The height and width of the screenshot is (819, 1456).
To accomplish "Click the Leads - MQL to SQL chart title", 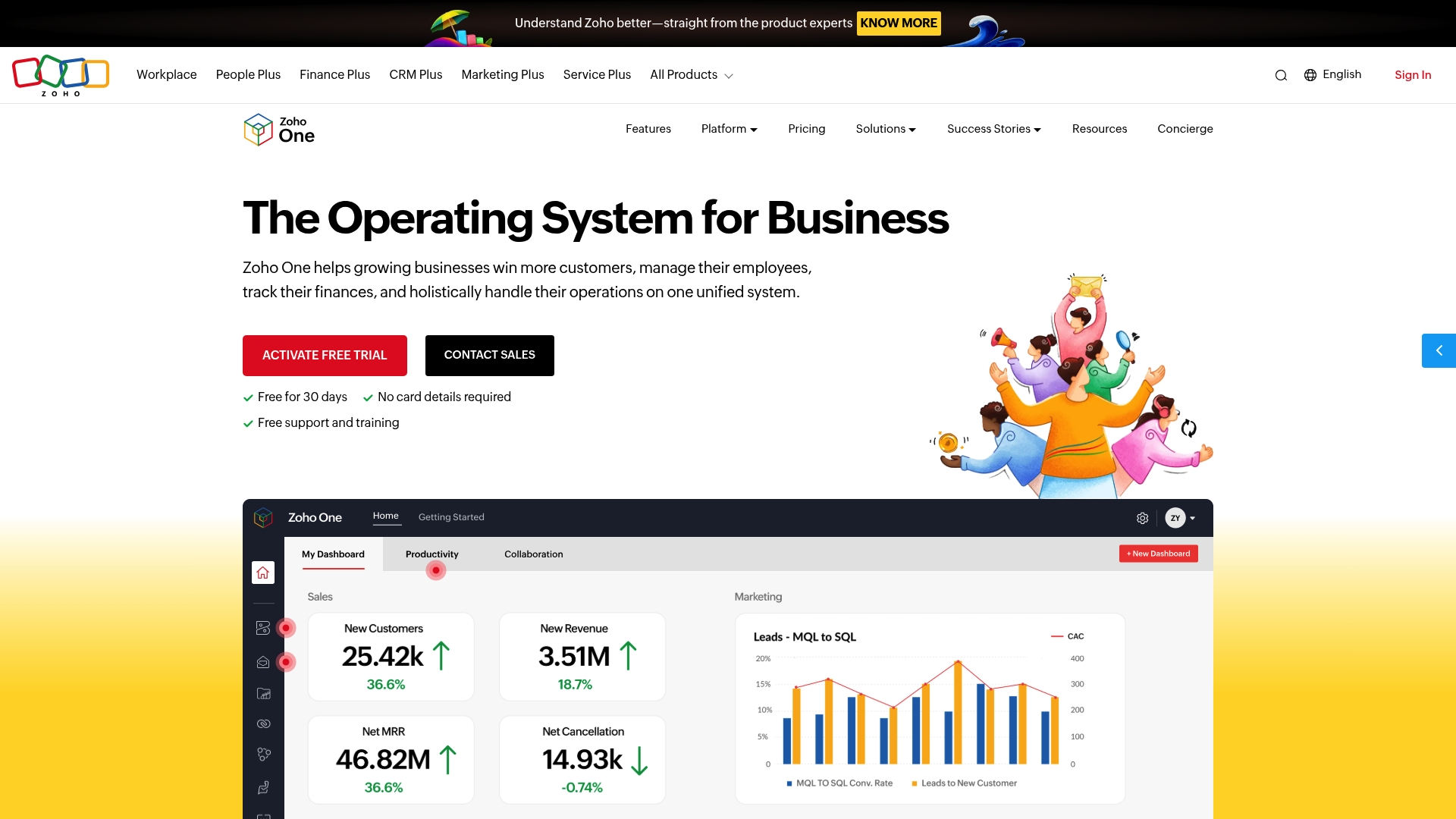I will click(805, 637).
